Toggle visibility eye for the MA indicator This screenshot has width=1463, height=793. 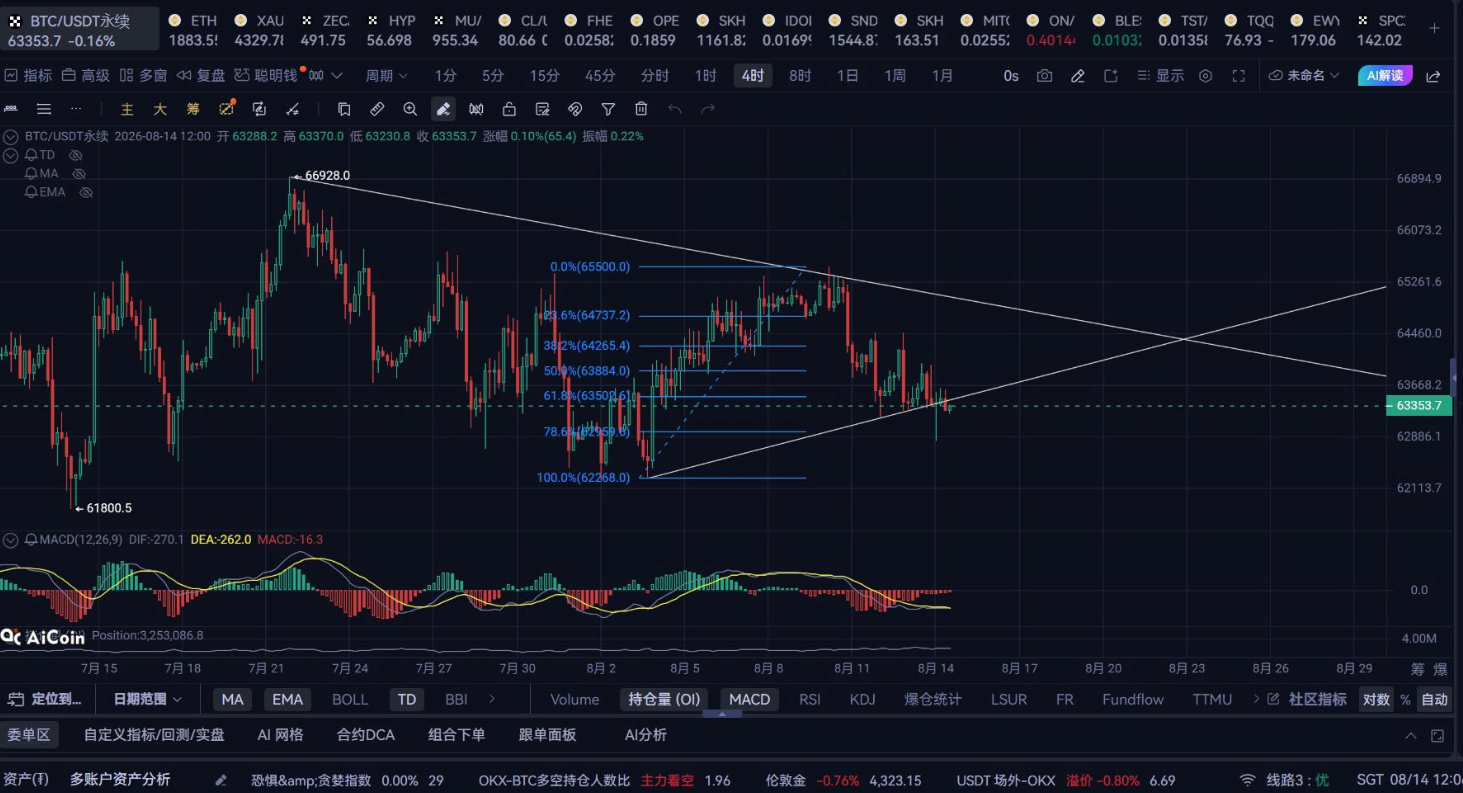(79, 174)
